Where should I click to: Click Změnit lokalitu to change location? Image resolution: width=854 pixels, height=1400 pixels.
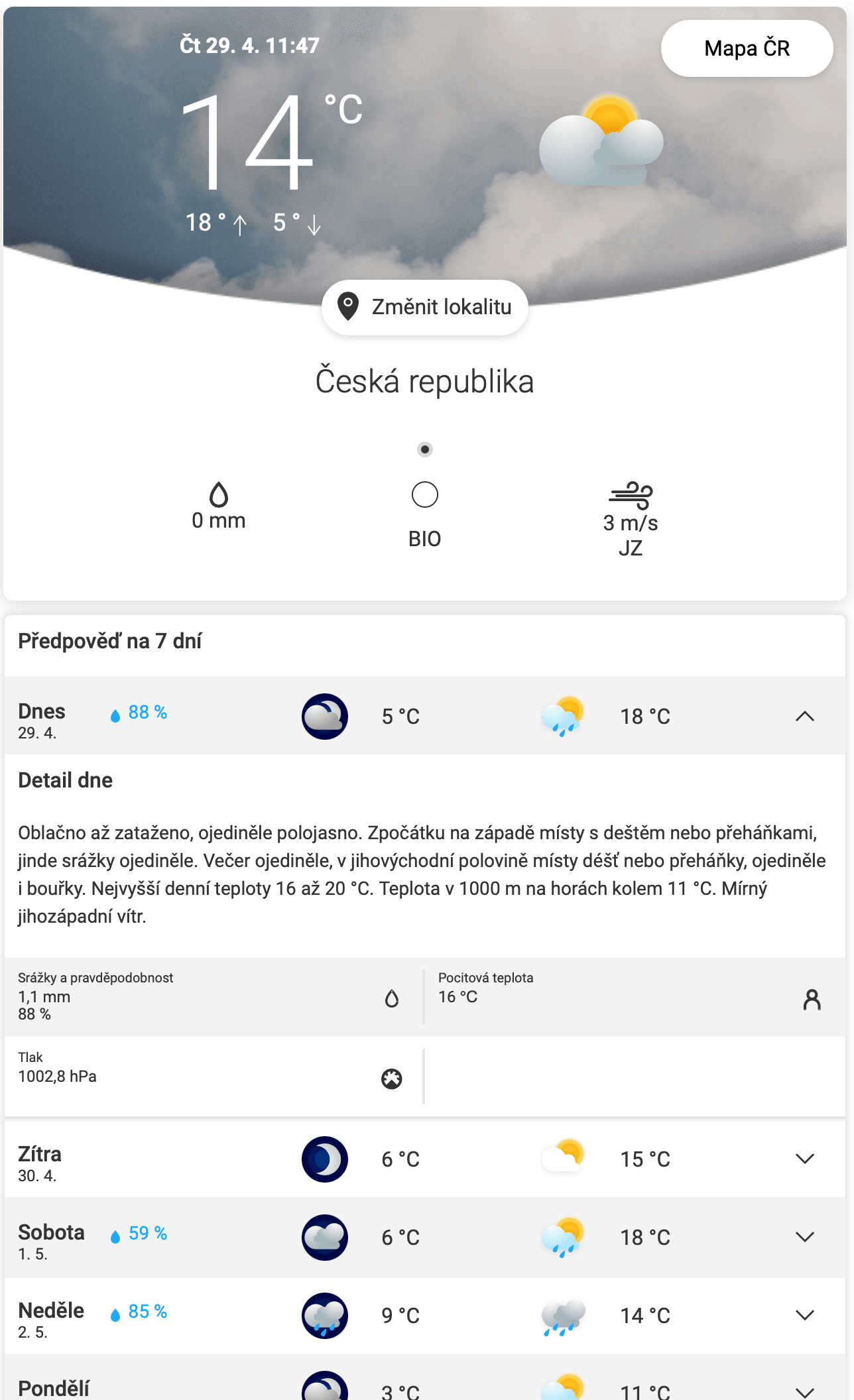coord(424,307)
